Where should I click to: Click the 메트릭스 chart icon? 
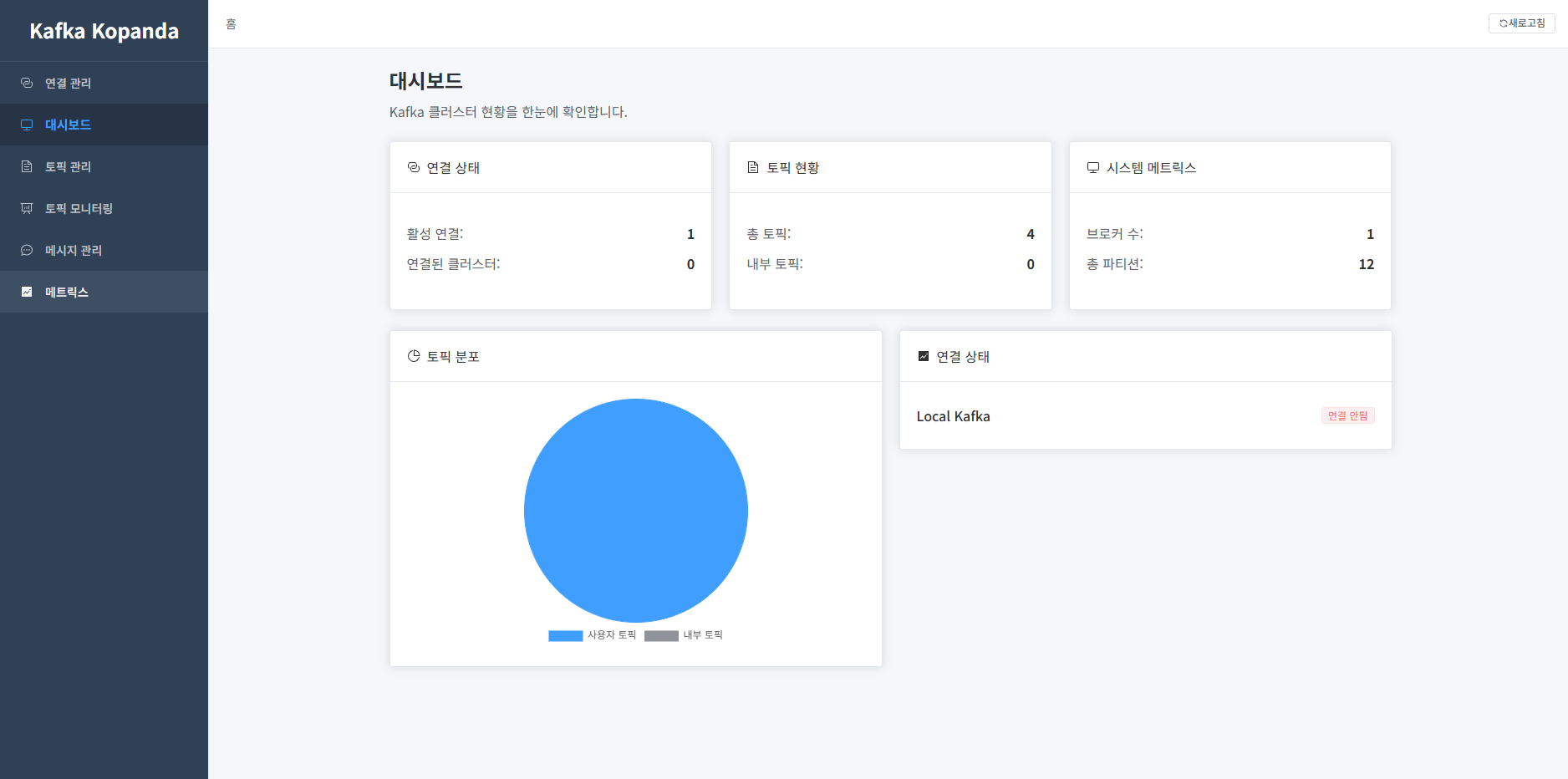click(x=25, y=292)
